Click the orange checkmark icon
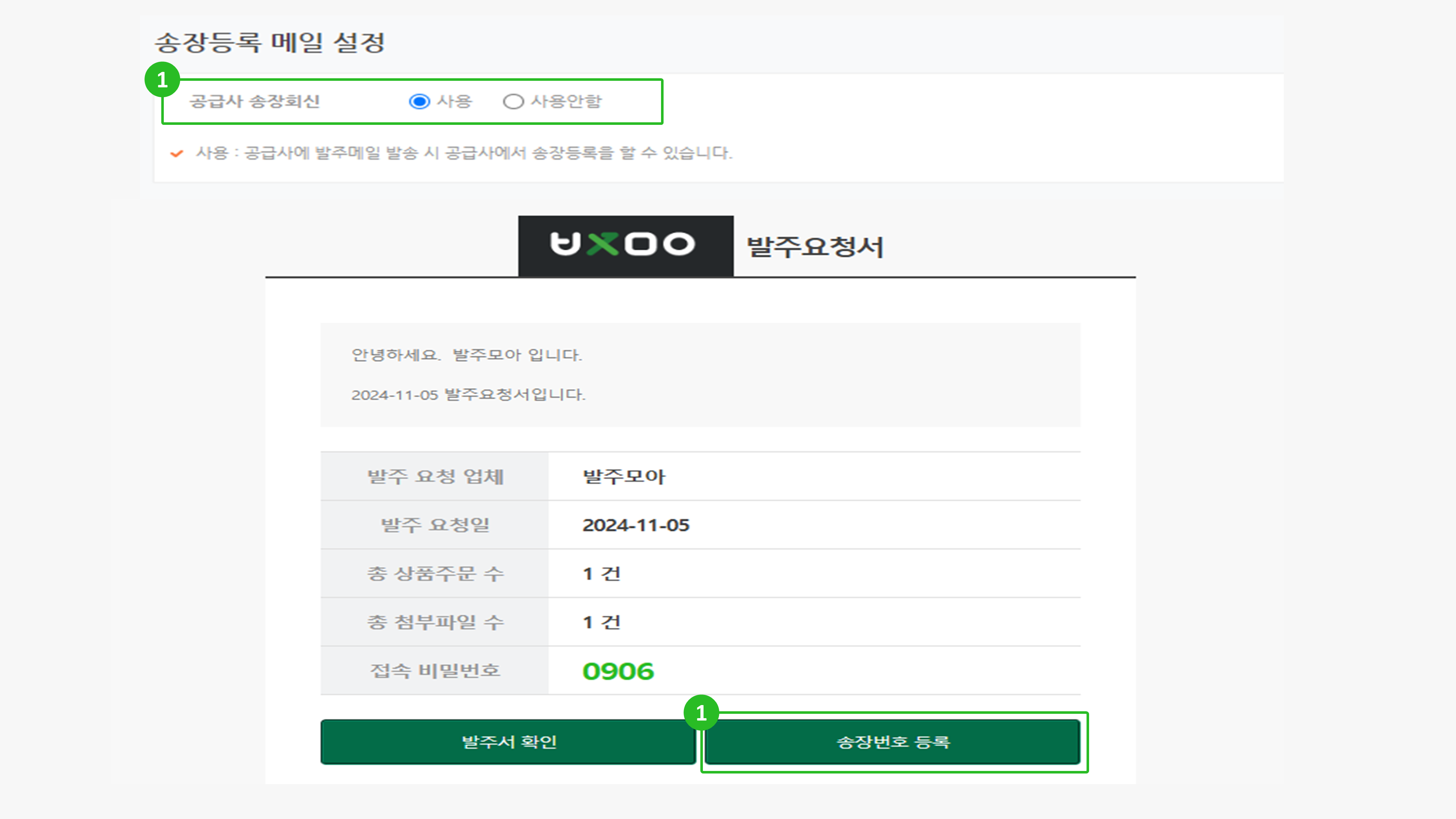Screen dimensions: 1456x819 click(x=176, y=153)
